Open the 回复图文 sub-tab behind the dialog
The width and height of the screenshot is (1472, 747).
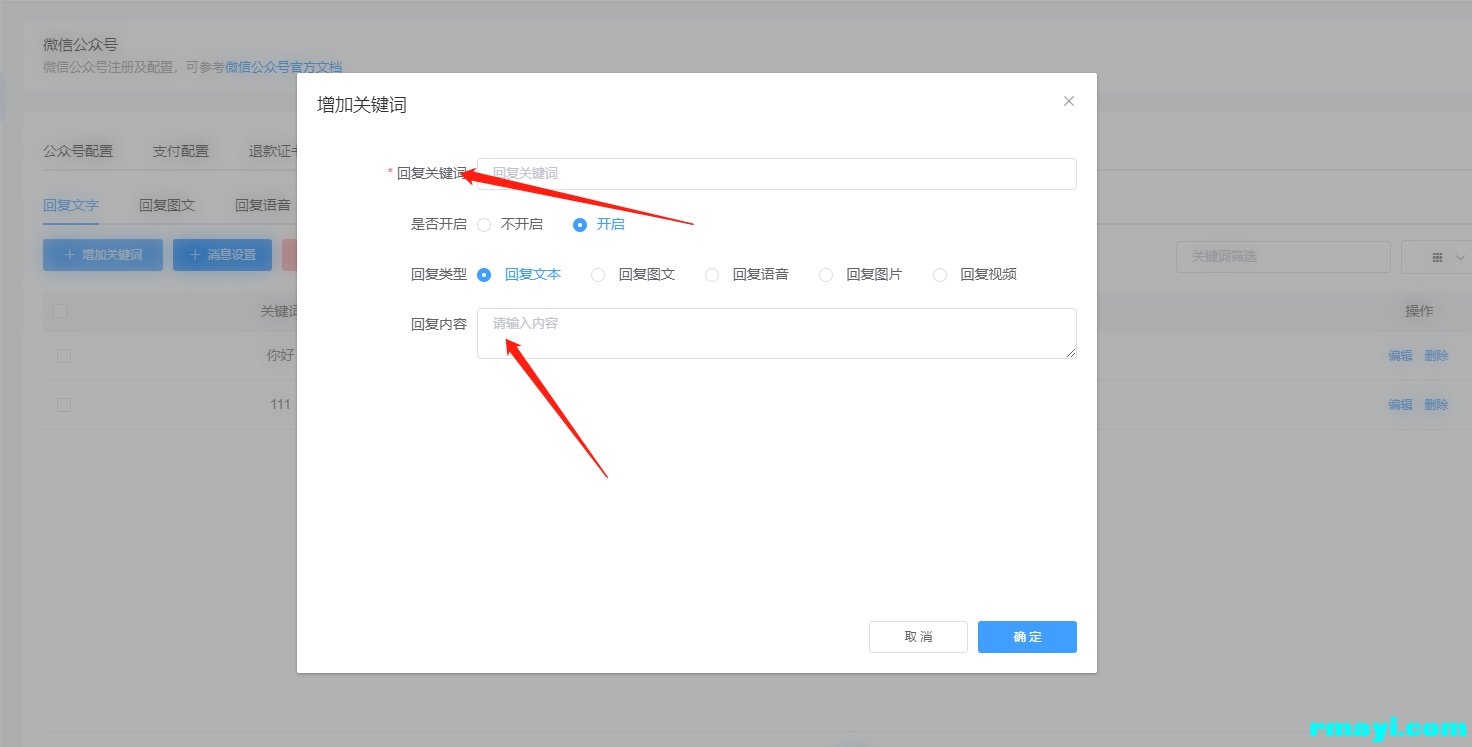tap(167, 205)
